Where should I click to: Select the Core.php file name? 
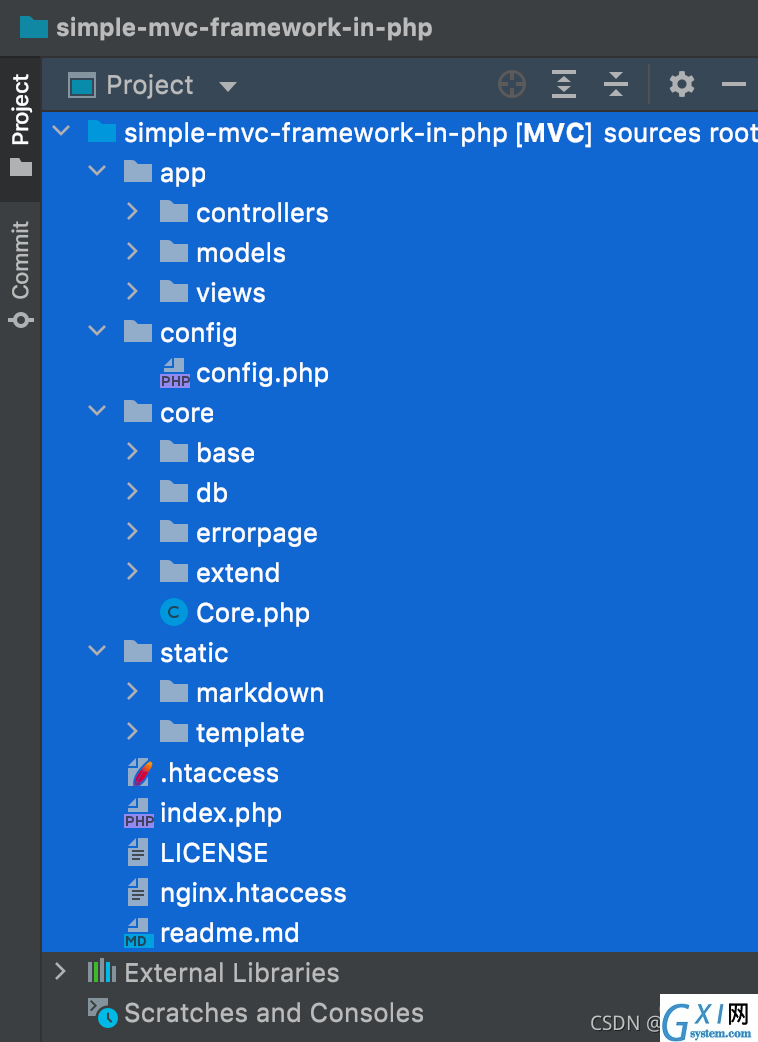click(253, 613)
